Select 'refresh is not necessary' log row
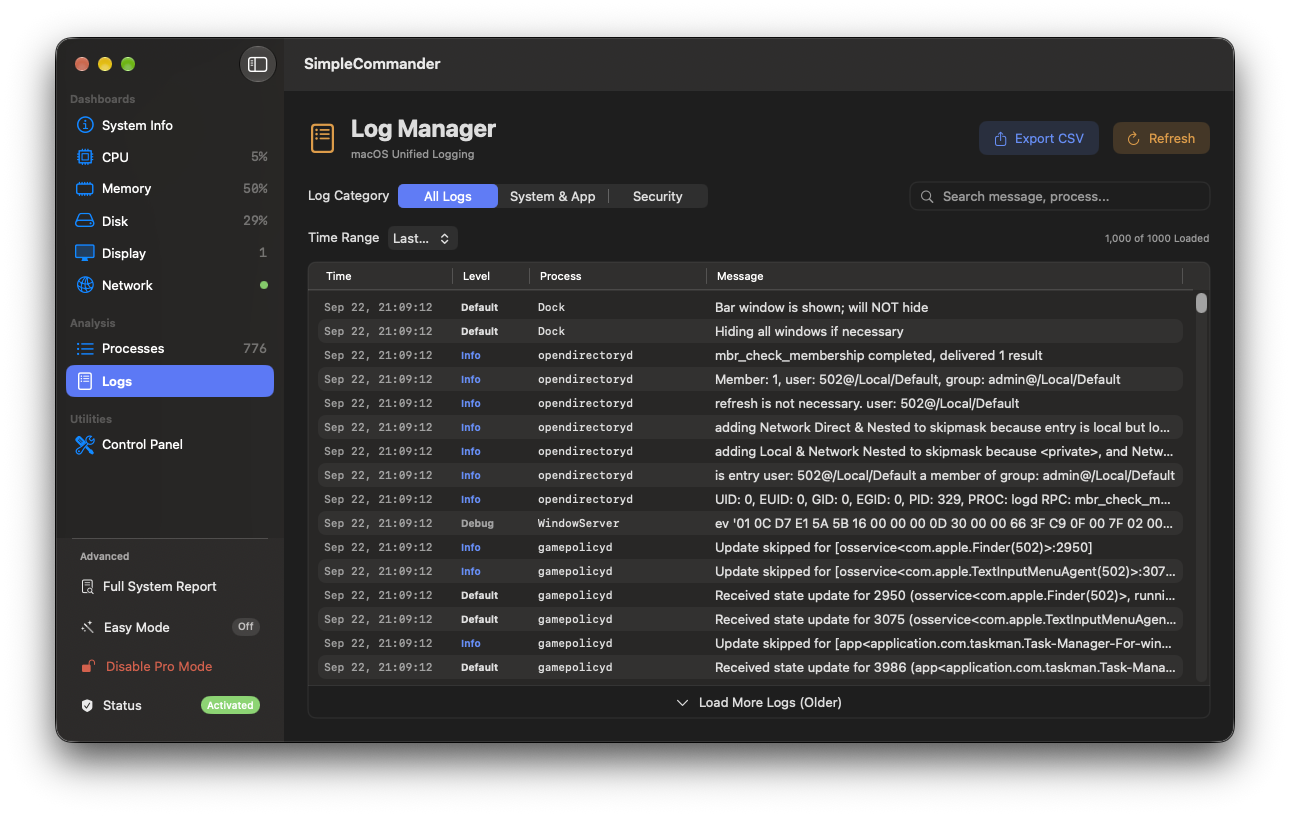 (x=750, y=403)
